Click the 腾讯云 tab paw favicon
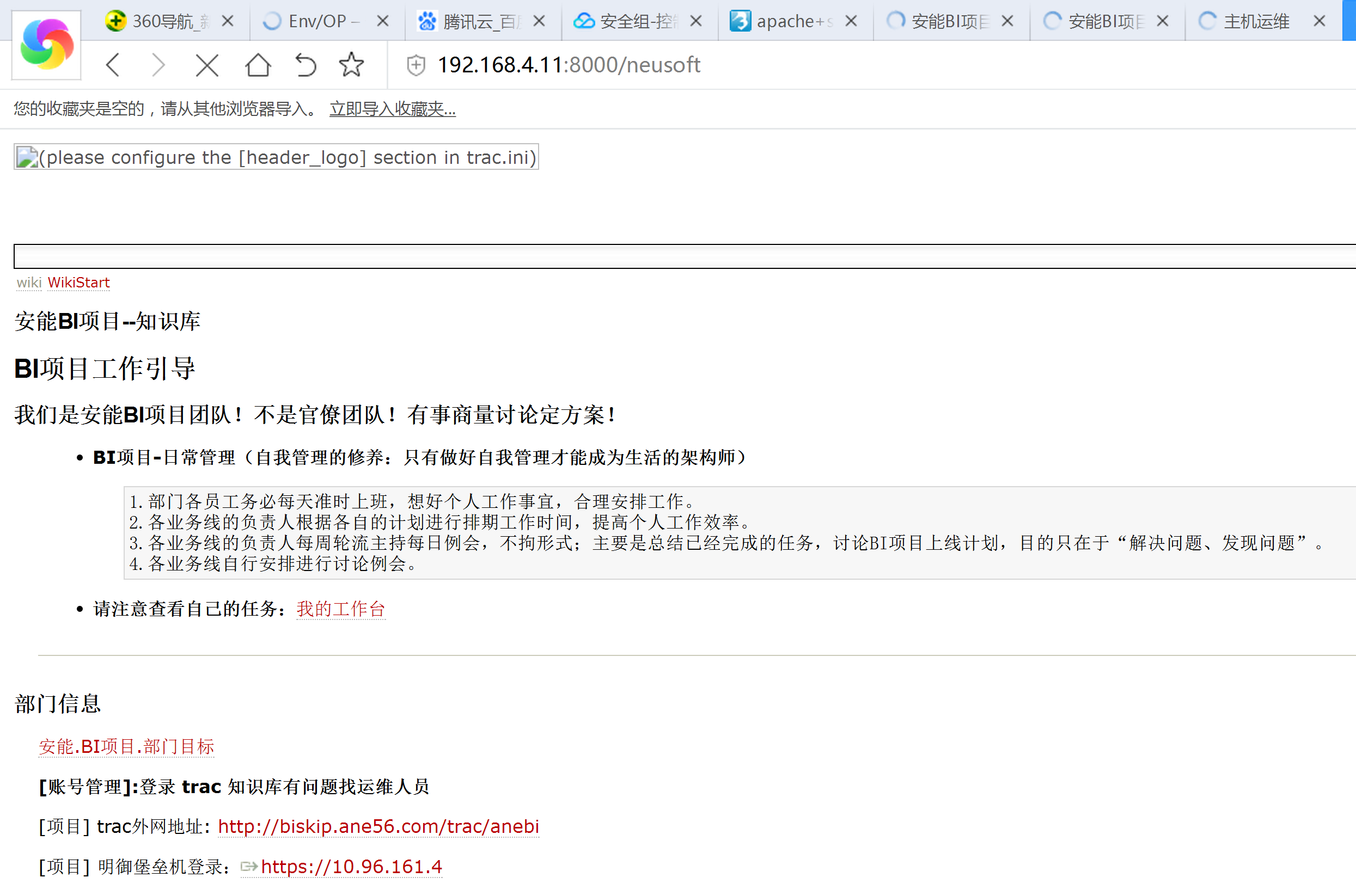Screen dimensions: 1356x896 427,21
